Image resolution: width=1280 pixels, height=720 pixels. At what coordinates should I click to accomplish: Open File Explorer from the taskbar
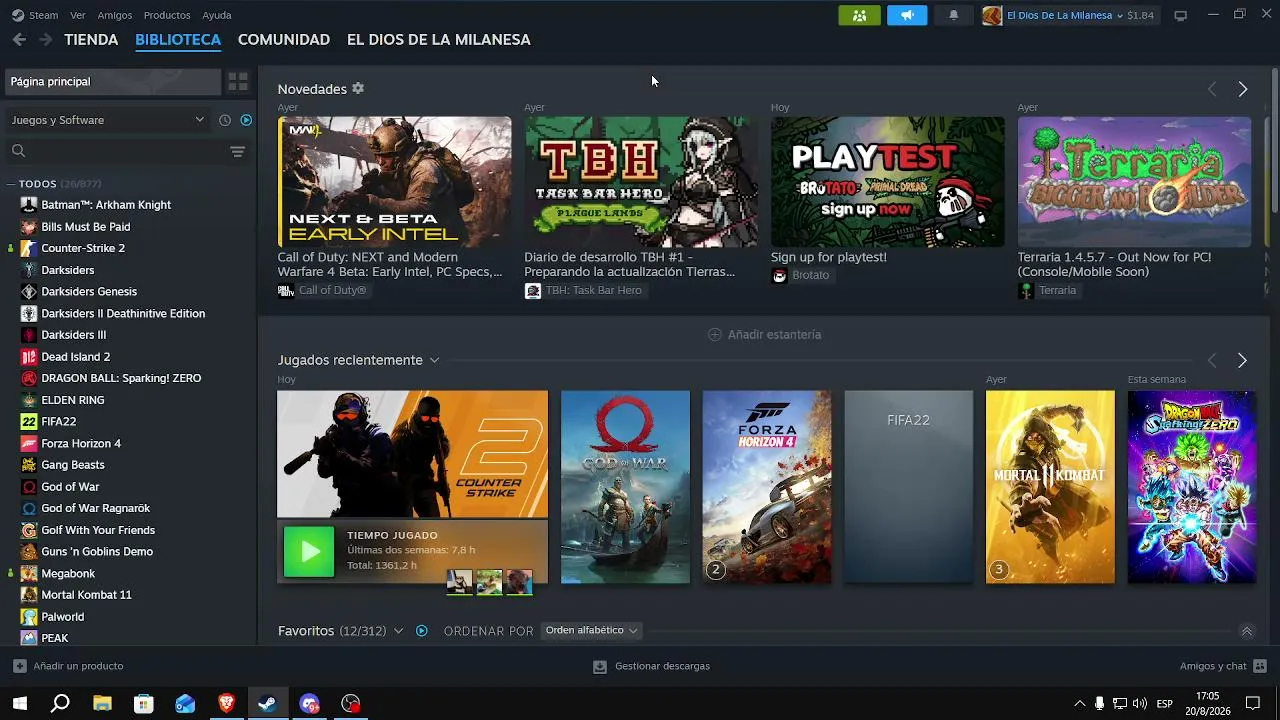coord(102,703)
